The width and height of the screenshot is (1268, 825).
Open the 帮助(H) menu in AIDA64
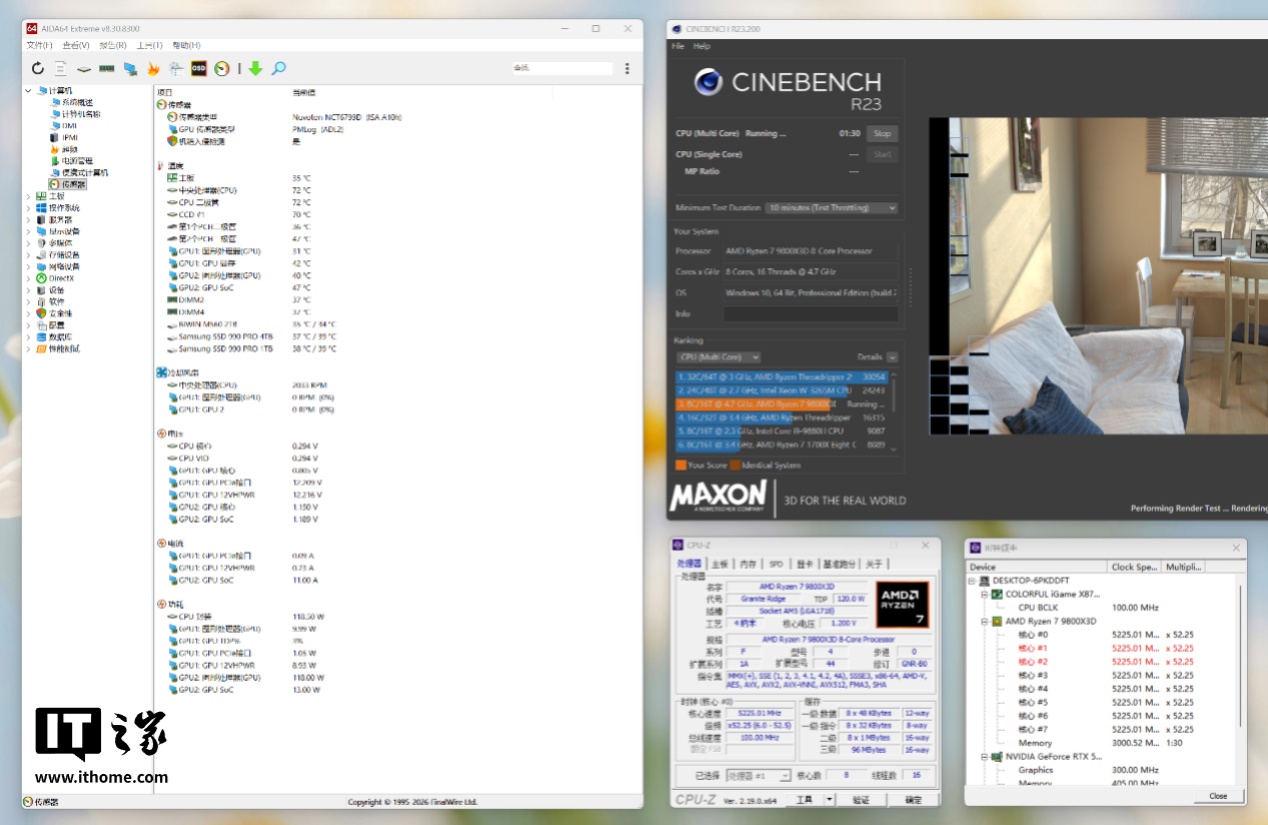pyautogui.click(x=186, y=45)
